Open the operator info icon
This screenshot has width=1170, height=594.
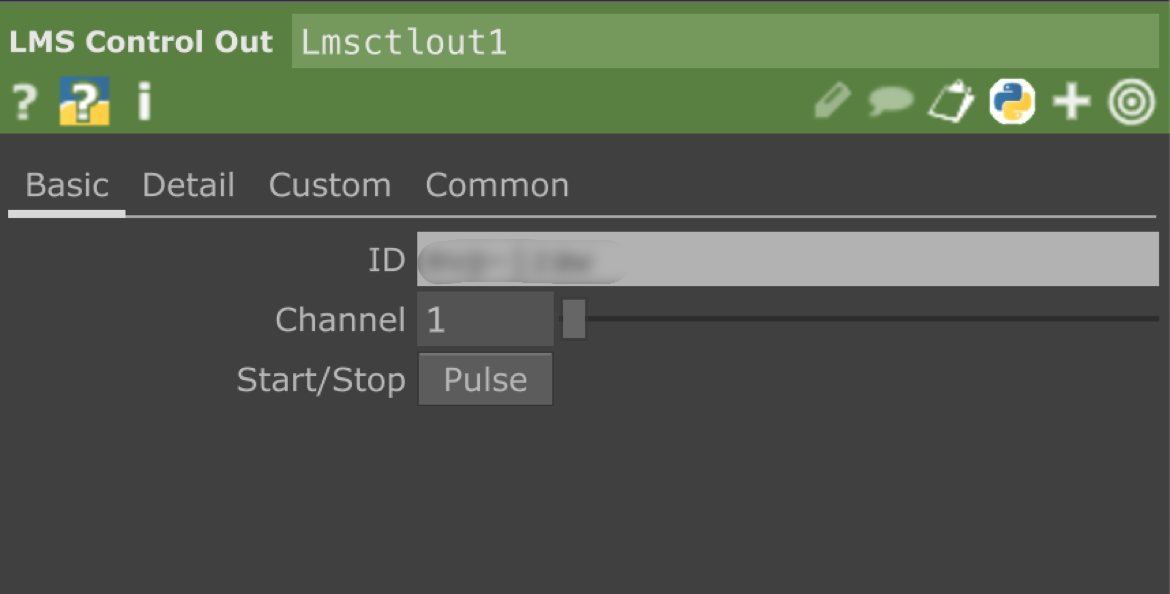point(144,102)
